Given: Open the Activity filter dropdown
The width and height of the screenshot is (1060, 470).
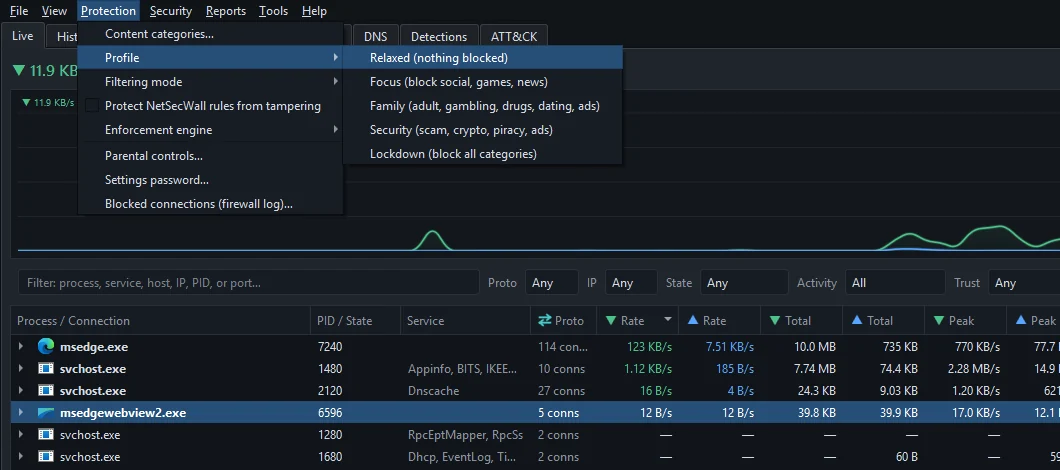Looking at the screenshot, I should pyautogui.click(x=894, y=283).
